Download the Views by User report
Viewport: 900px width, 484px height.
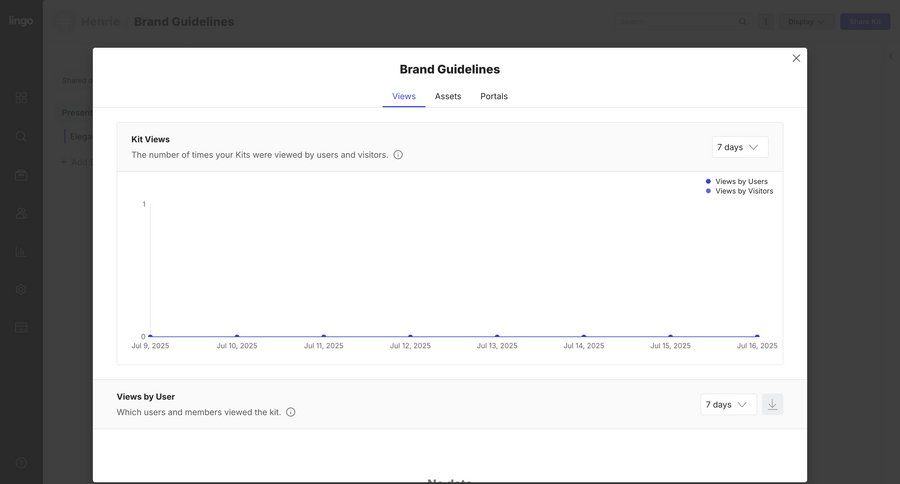[772, 404]
